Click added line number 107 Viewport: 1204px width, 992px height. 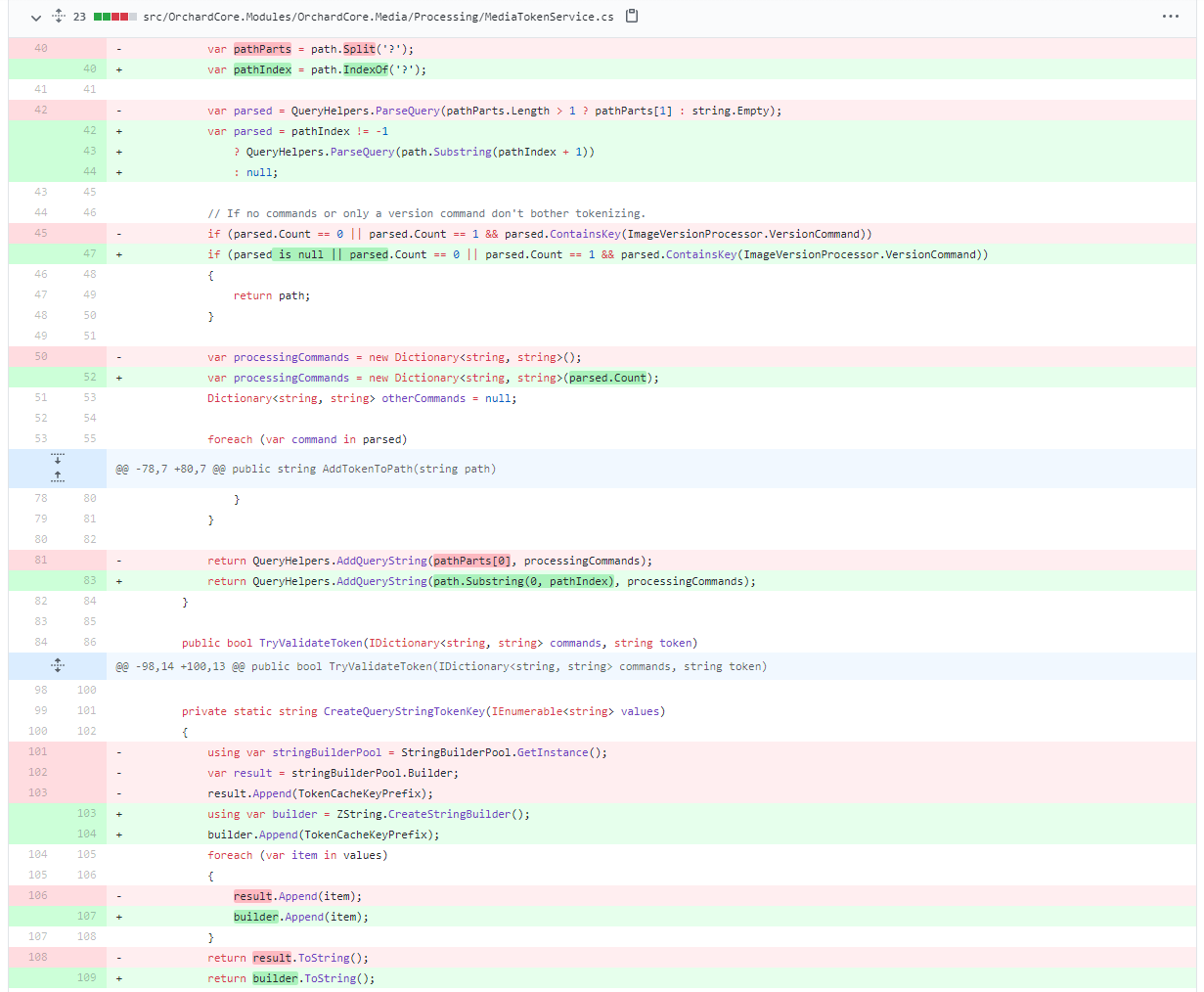[x=87, y=917]
